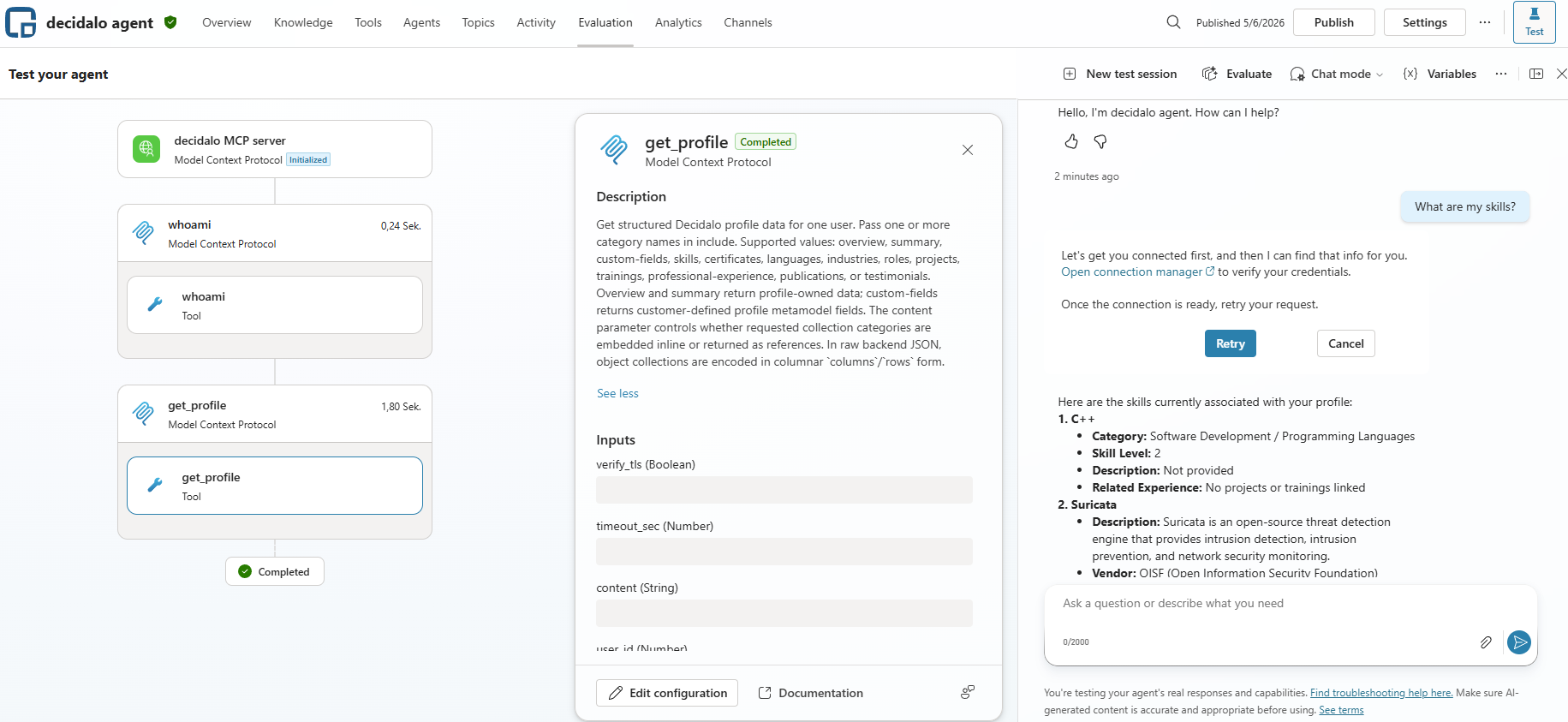This screenshot has height=722, width=1568.
Task: Expand the Chat mode dropdown
Action: coord(1337,74)
